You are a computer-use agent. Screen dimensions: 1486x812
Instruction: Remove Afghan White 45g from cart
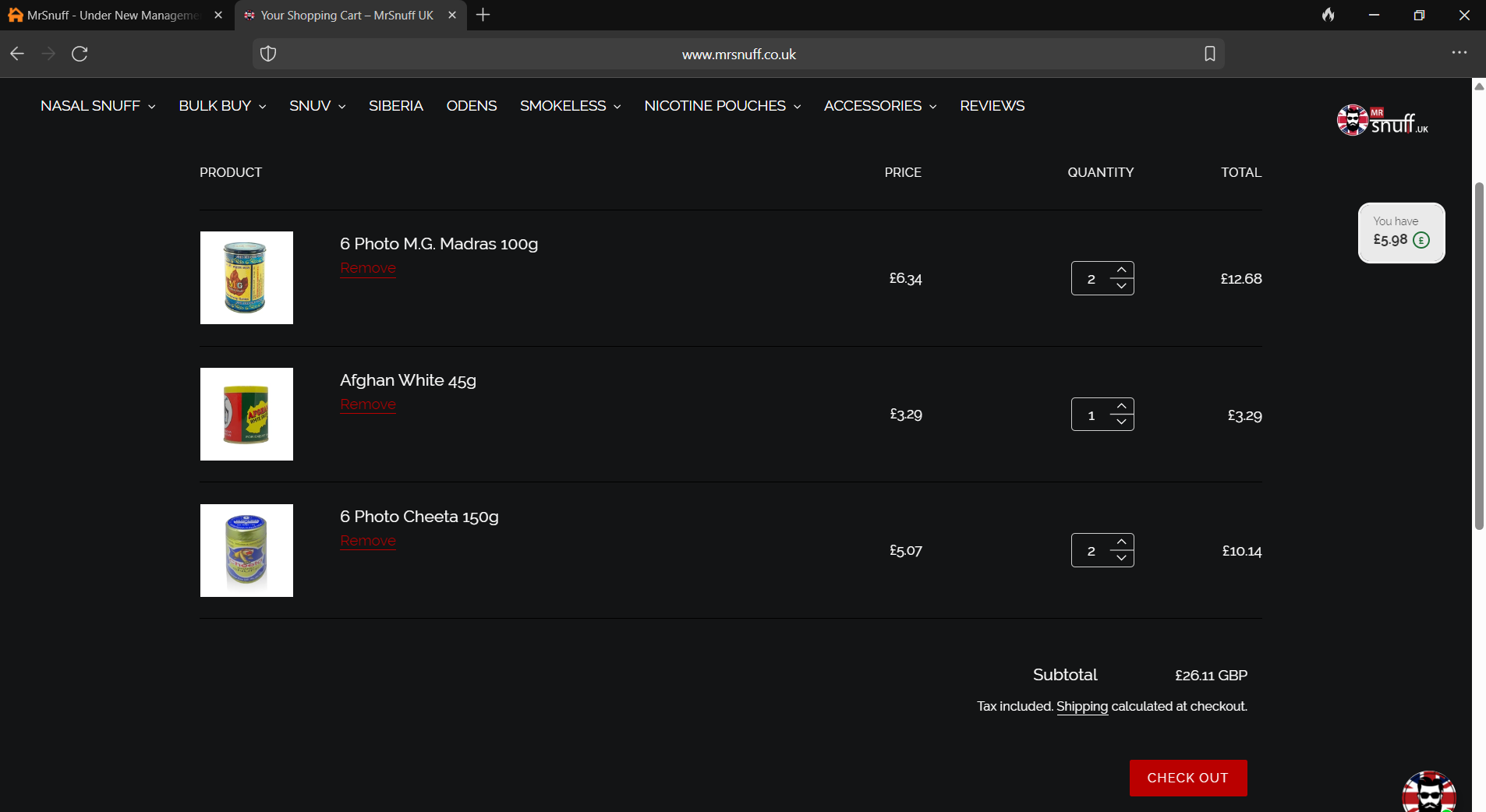368,404
